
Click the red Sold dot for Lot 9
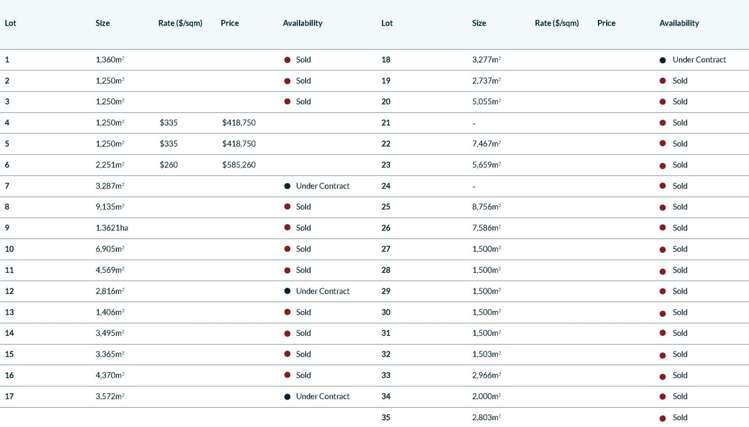point(287,228)
